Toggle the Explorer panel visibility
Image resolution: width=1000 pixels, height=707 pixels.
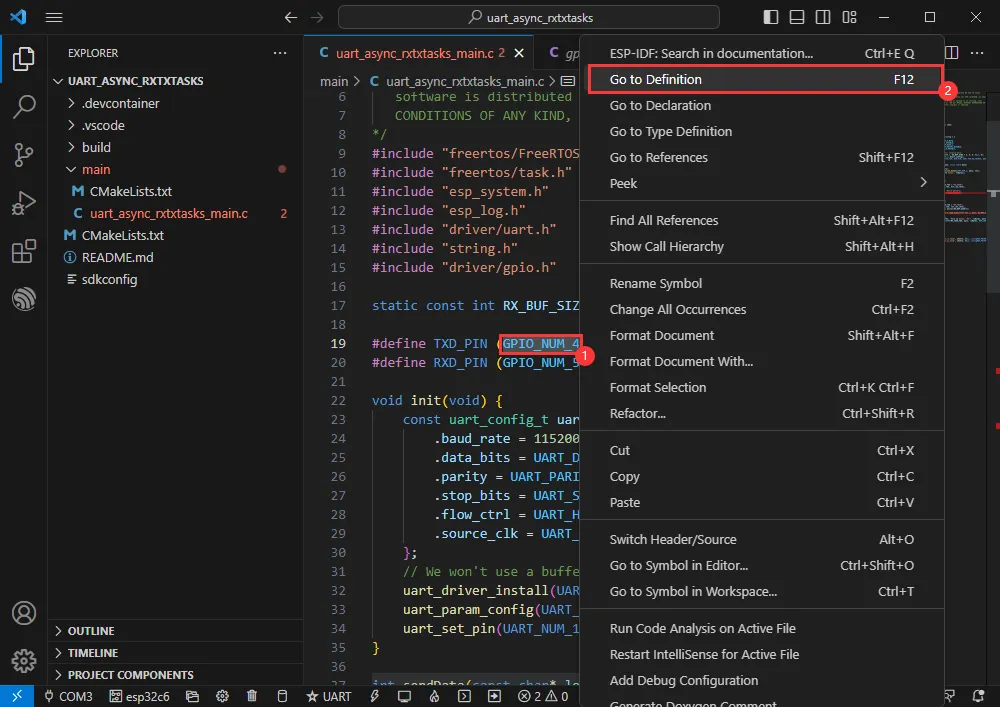coord(771,17)
